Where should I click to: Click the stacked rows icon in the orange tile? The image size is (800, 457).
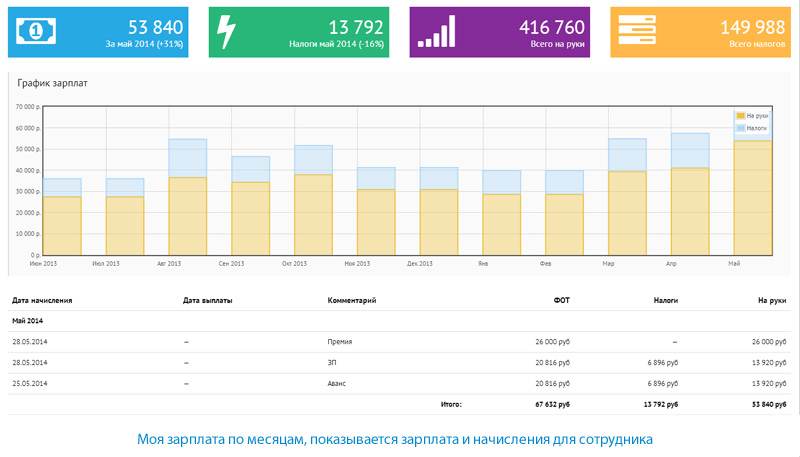point(638,32)
